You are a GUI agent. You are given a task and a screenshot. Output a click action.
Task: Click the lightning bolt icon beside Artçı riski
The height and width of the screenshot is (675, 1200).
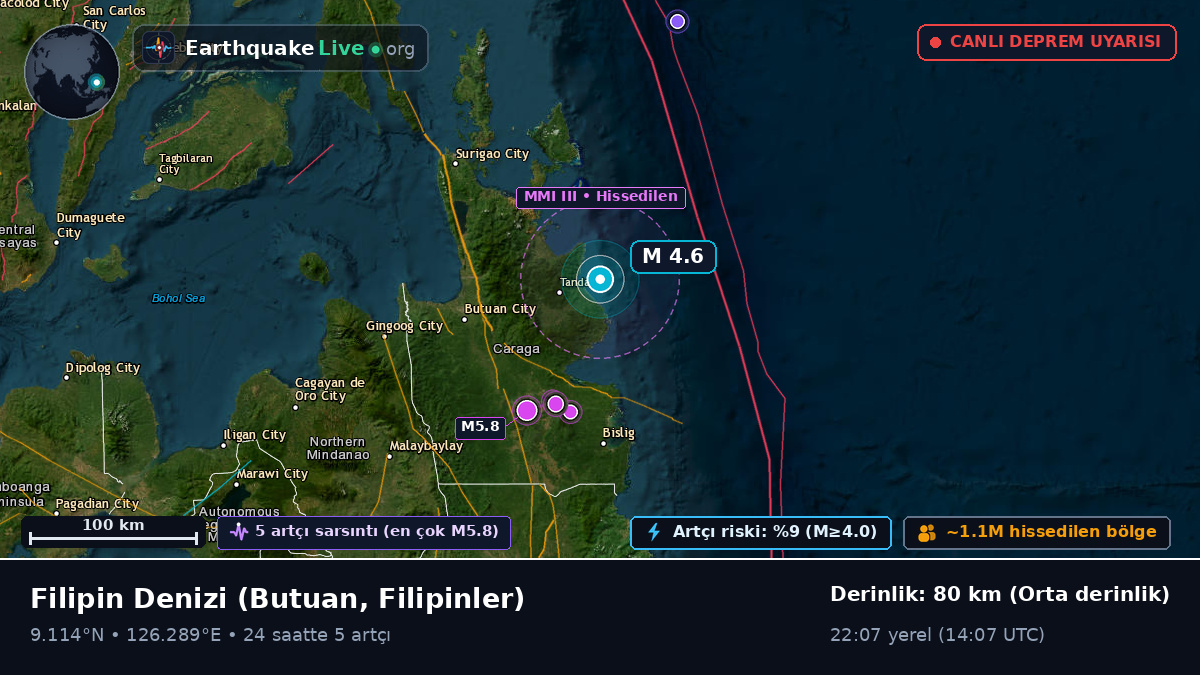click(x=654, y=532)
